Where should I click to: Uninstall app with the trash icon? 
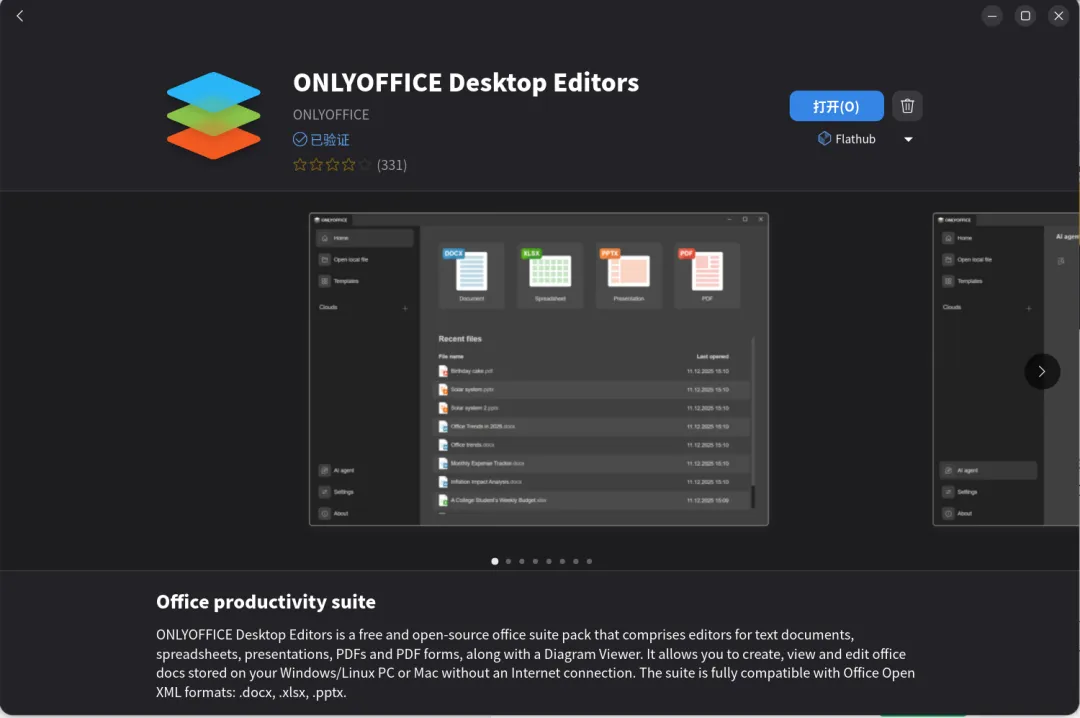tap(907, 106)
